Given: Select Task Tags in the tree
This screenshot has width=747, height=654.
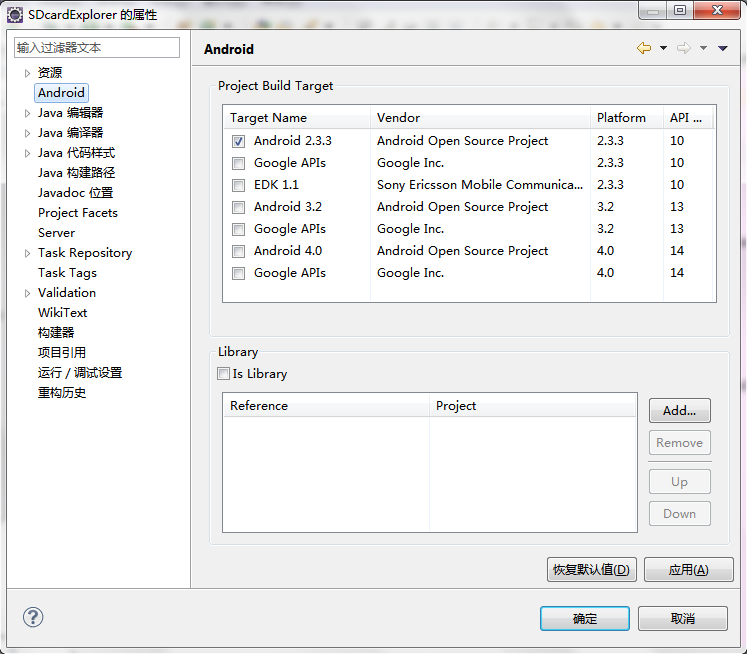Looking at the screenshot, I should (x=67, y=272).
